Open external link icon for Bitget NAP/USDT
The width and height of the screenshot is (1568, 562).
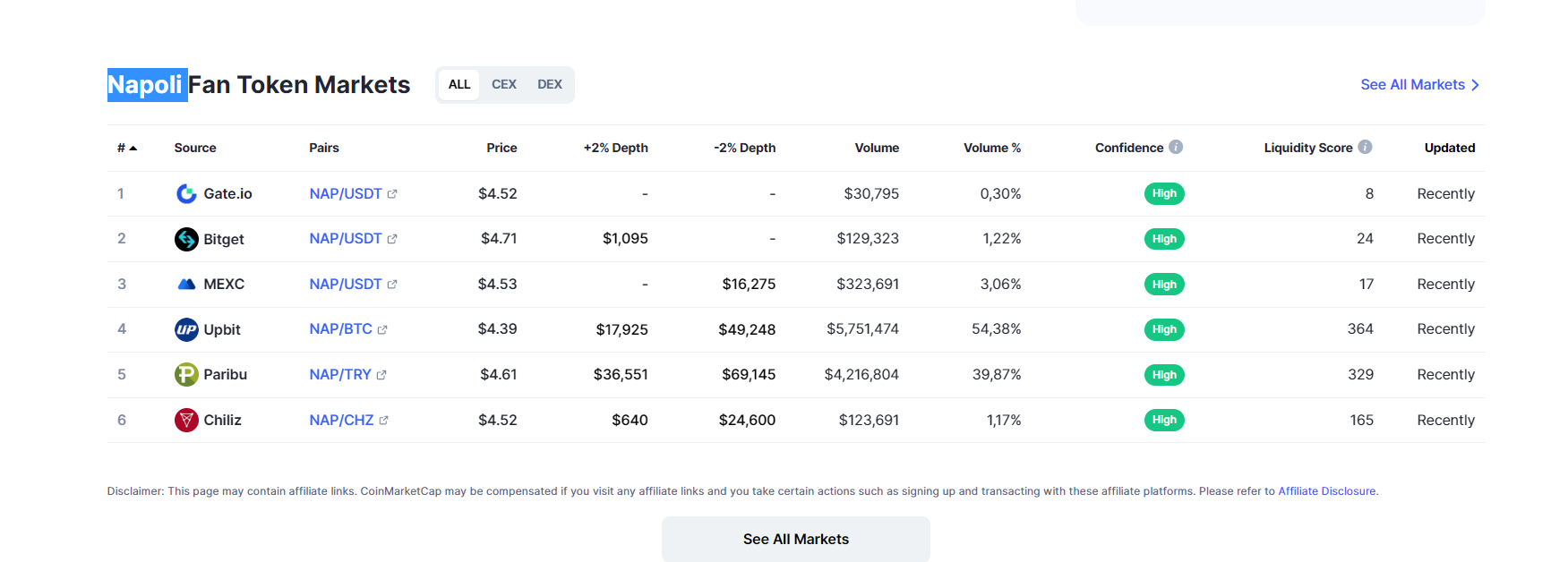(392, 239)
